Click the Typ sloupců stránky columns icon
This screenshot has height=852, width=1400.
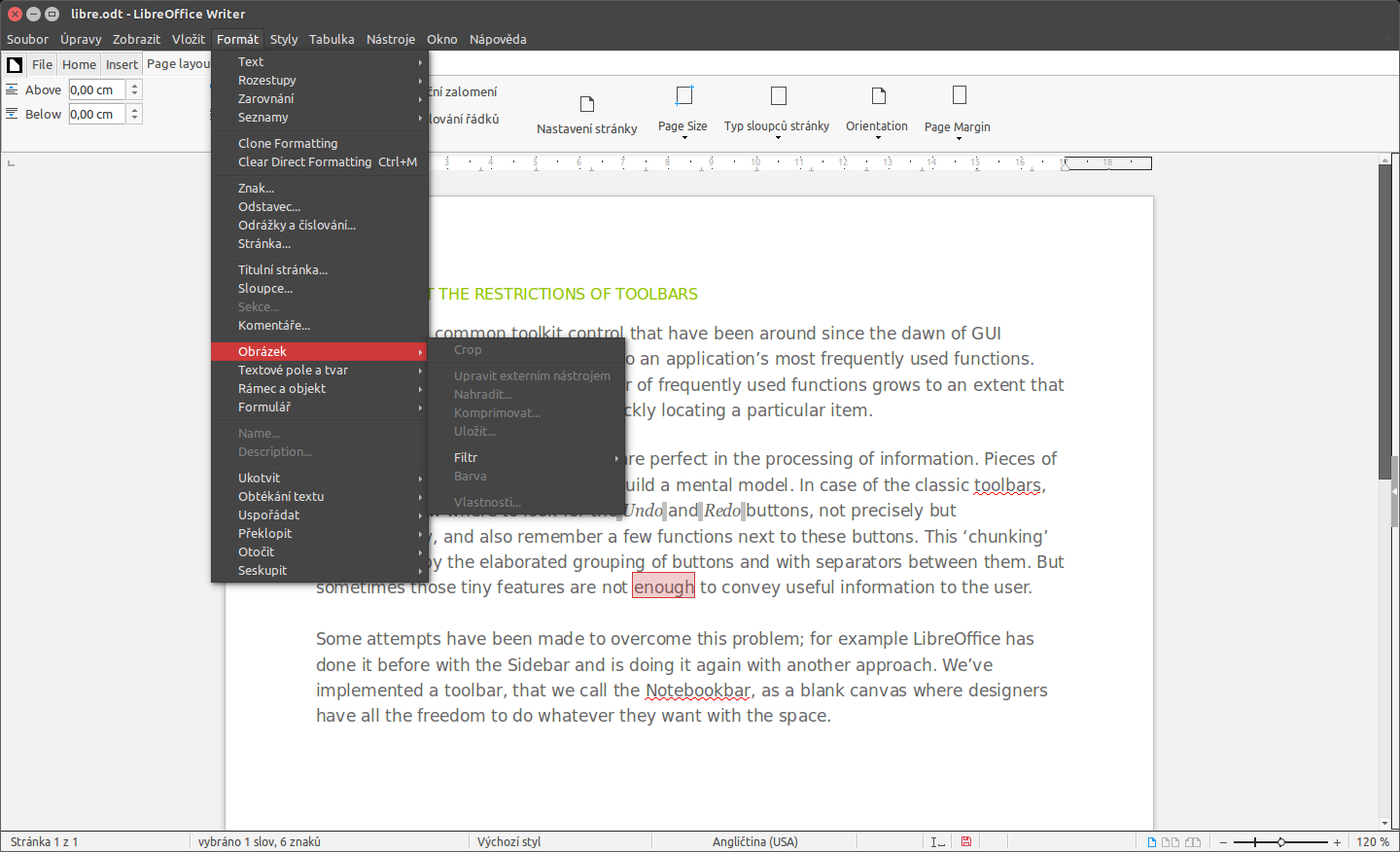click(778, 95)
